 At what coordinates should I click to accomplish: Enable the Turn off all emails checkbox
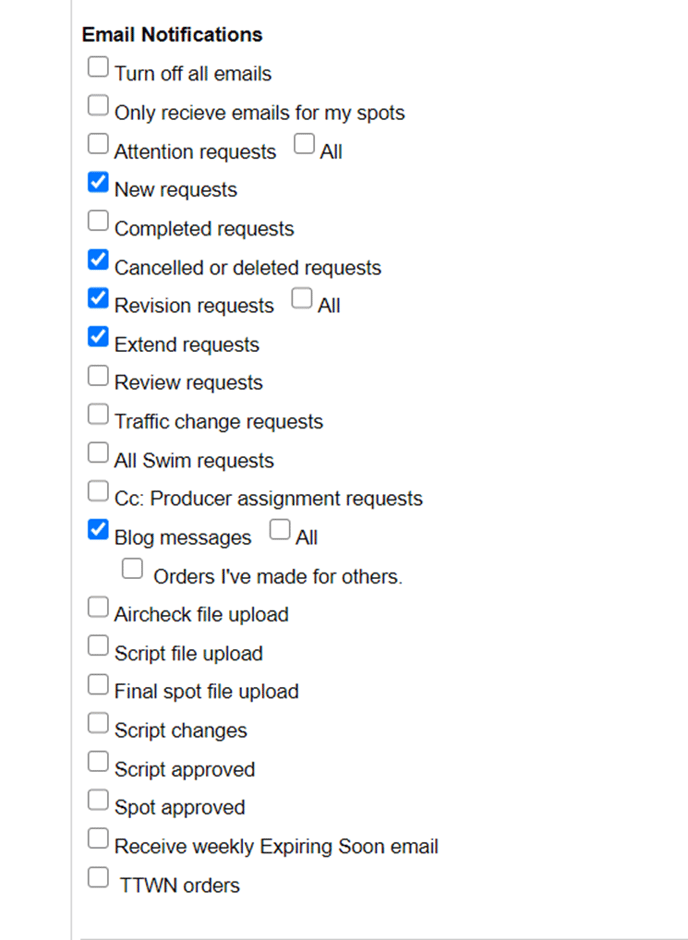tap(98, 67)
